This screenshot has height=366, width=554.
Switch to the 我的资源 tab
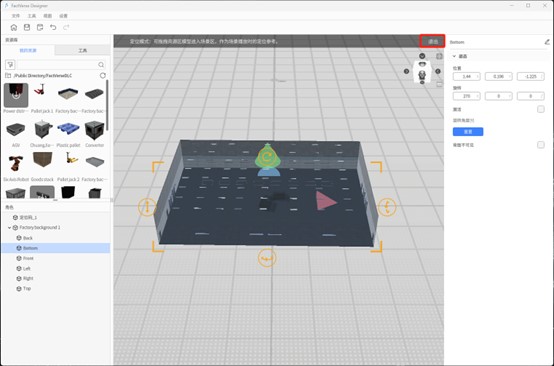tap(28, 51)
